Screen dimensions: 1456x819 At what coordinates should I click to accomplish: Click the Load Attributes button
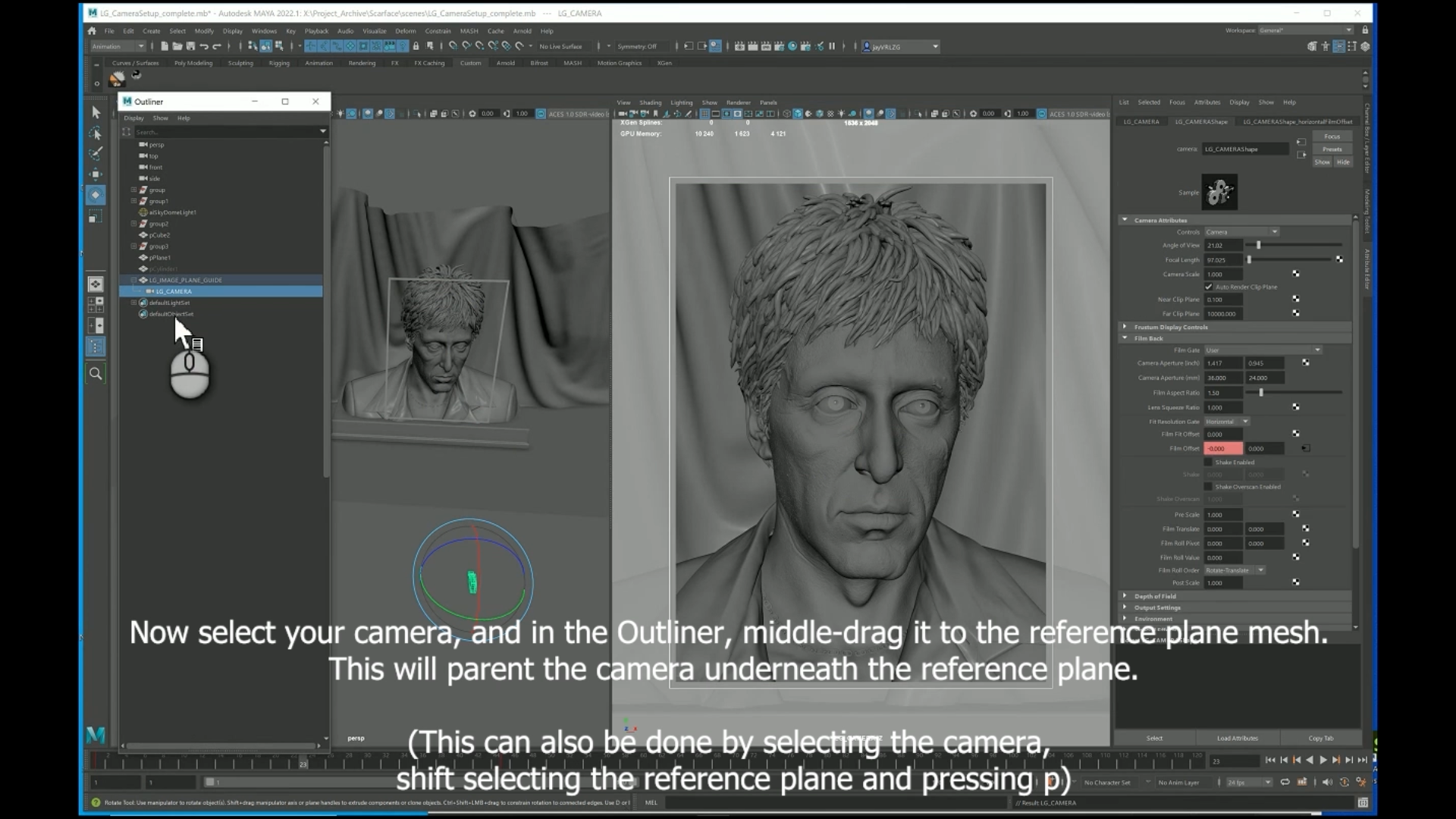pyautogui.click(x=1237, y=738)
